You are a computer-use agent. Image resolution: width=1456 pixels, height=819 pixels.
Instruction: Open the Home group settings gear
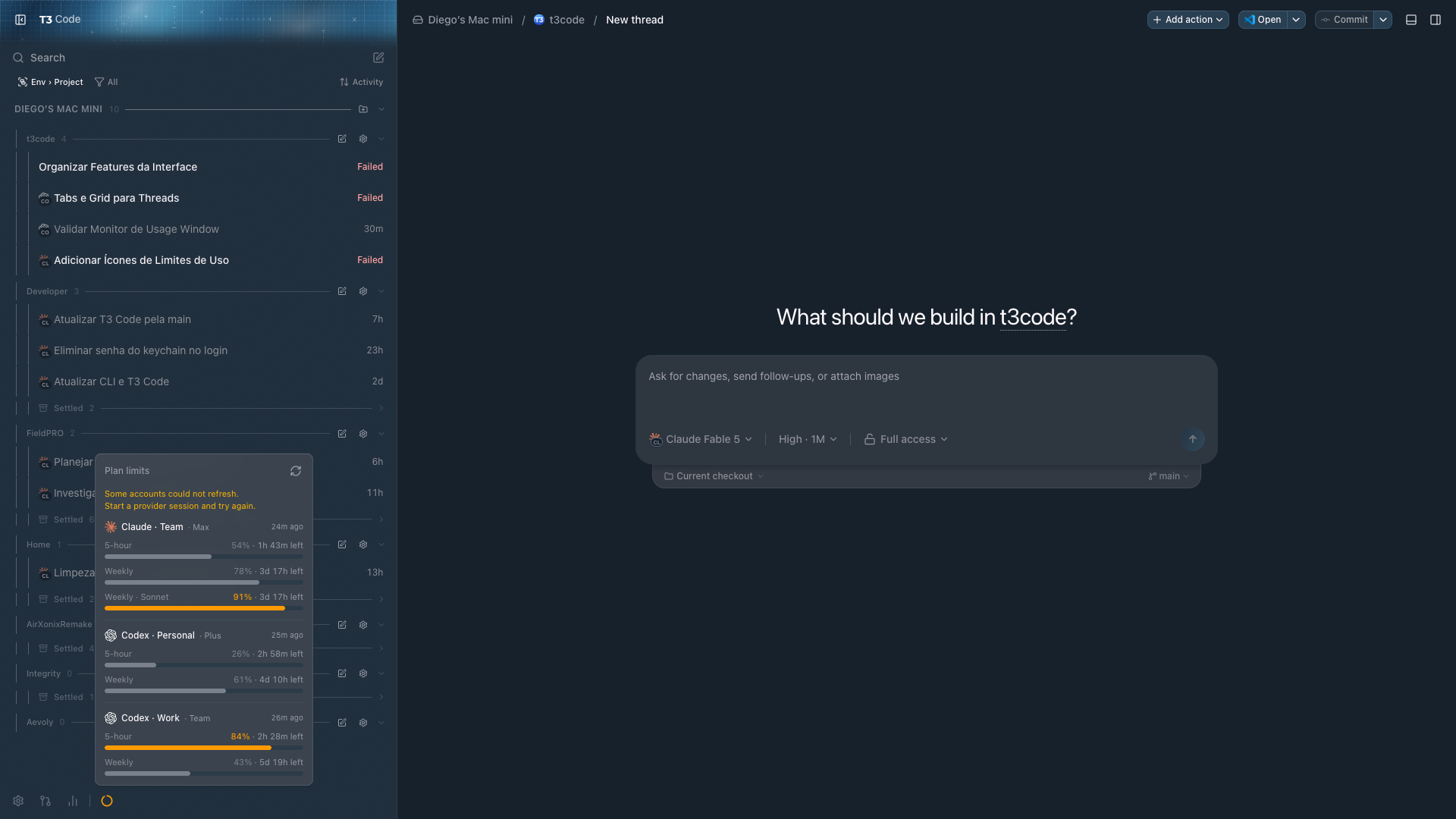point(363,544)
